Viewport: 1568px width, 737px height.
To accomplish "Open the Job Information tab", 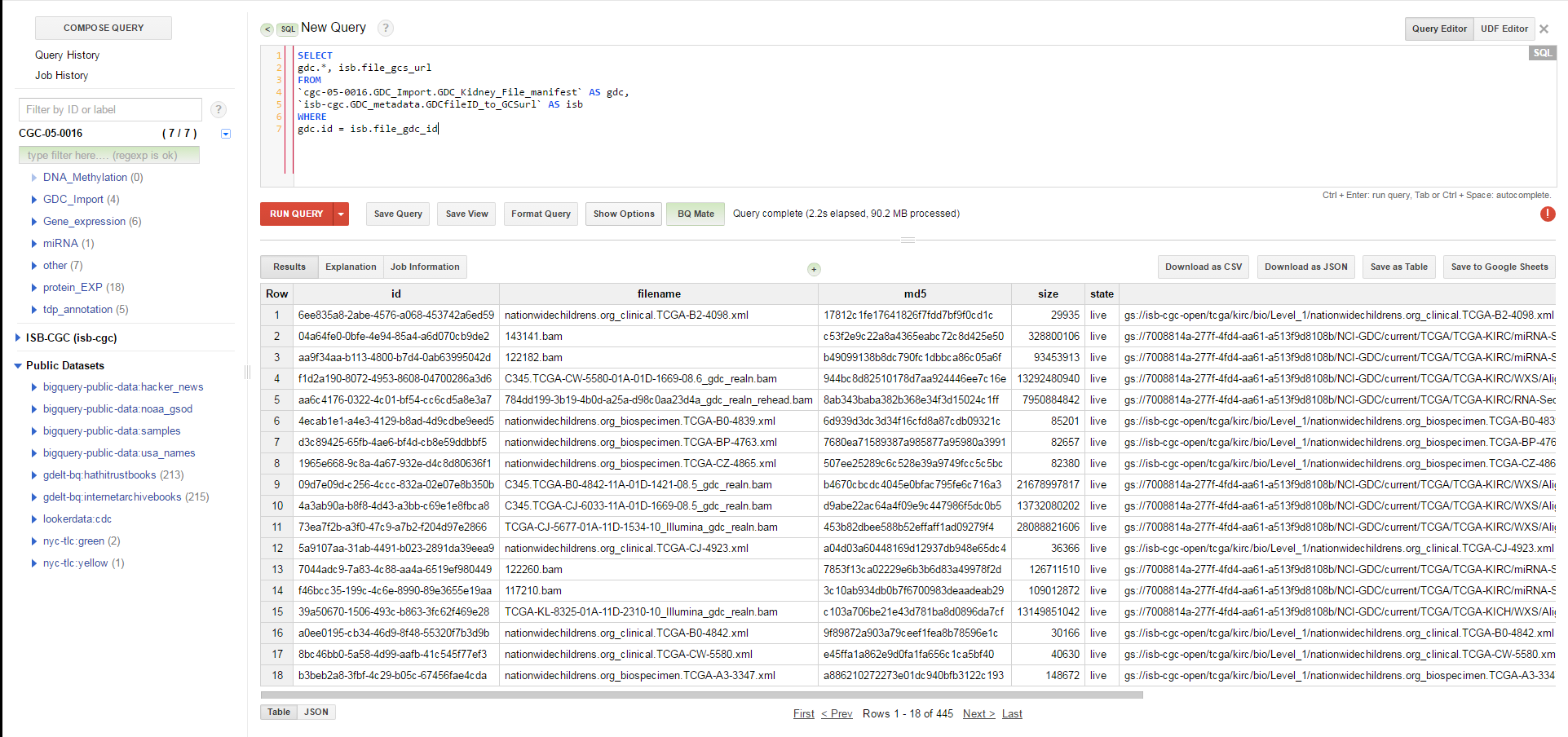I will (425, 267).
